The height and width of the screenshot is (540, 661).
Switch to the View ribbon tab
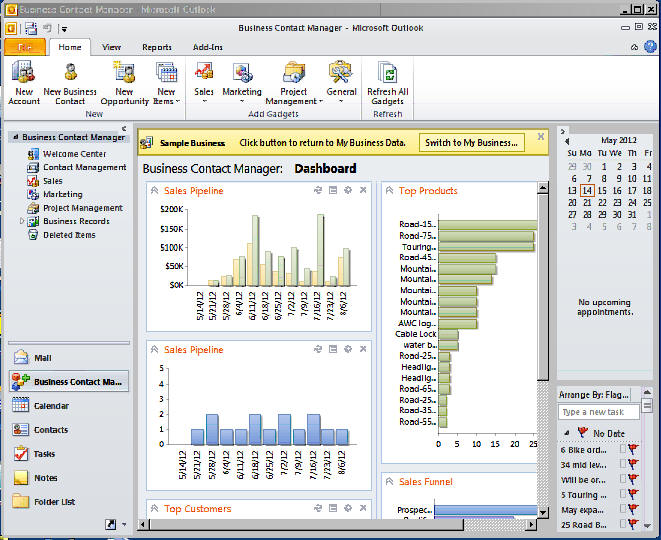pyautogui.click(x=111, y=47)
